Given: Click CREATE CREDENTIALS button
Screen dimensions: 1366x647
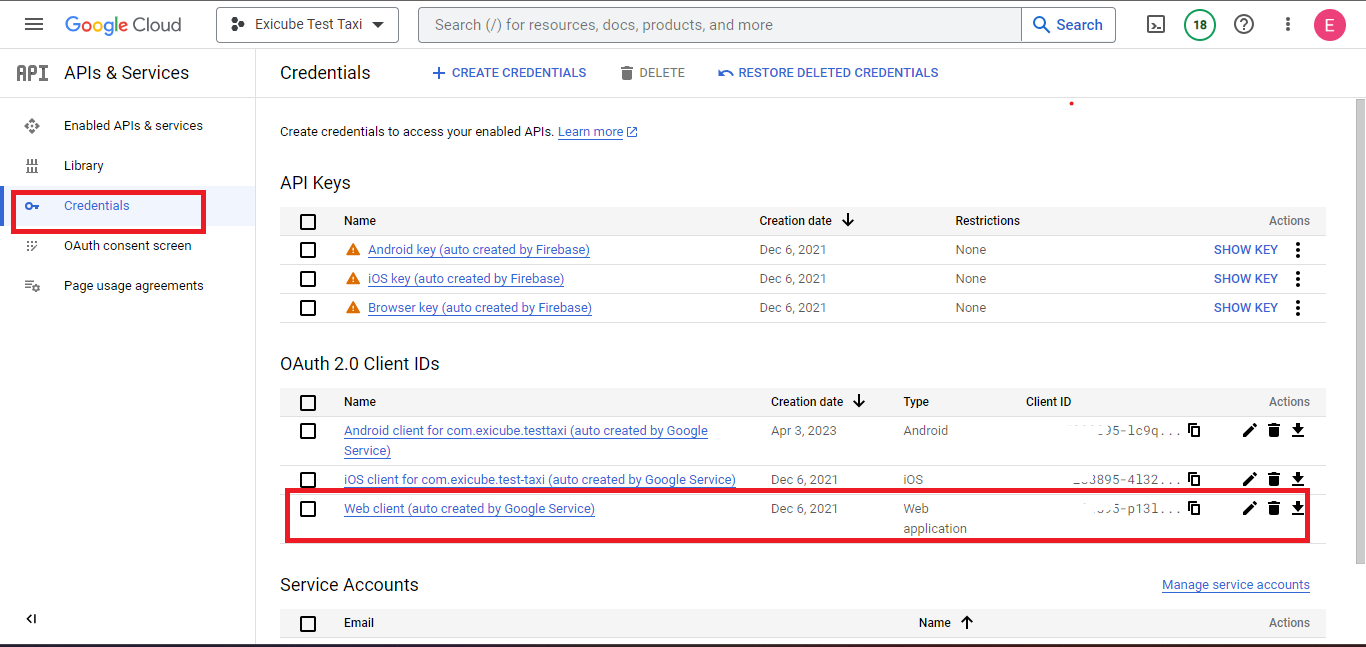Looking at the screenshot, I should (509, 73).
